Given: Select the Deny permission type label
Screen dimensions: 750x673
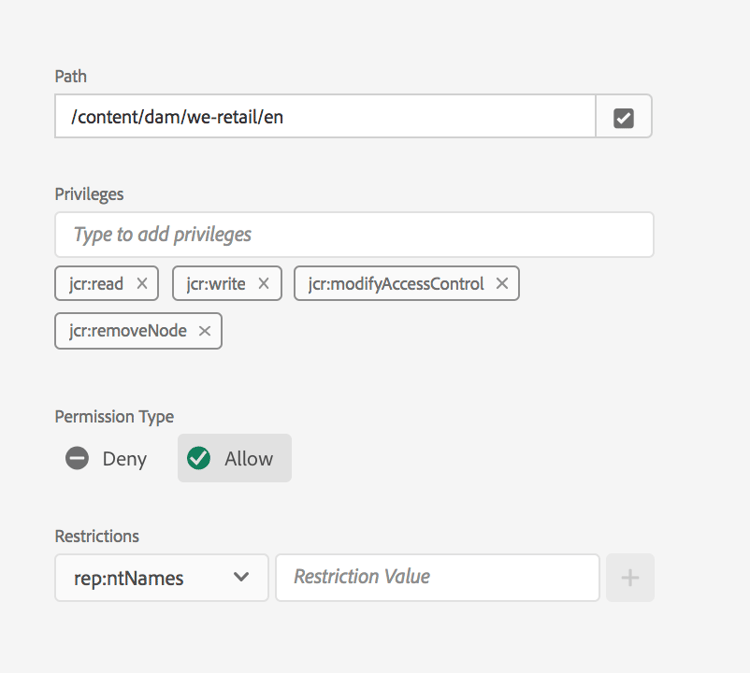Looking at the screenshot, I should point(125,459).
